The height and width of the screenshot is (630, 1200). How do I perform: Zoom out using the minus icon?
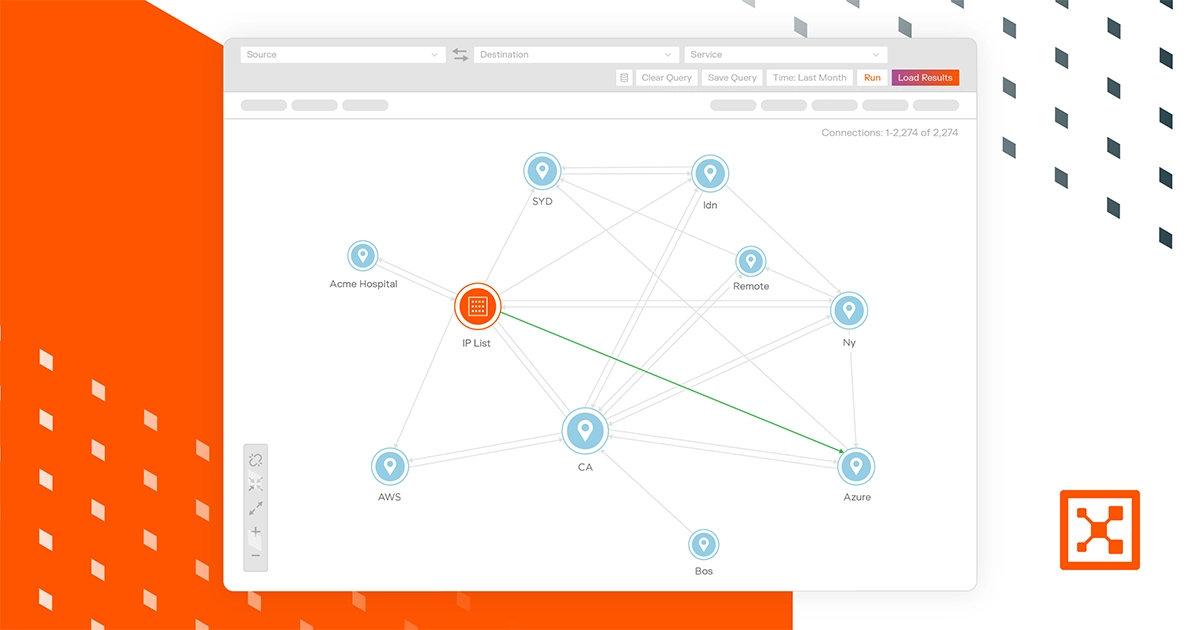click(x=255, y=556)
